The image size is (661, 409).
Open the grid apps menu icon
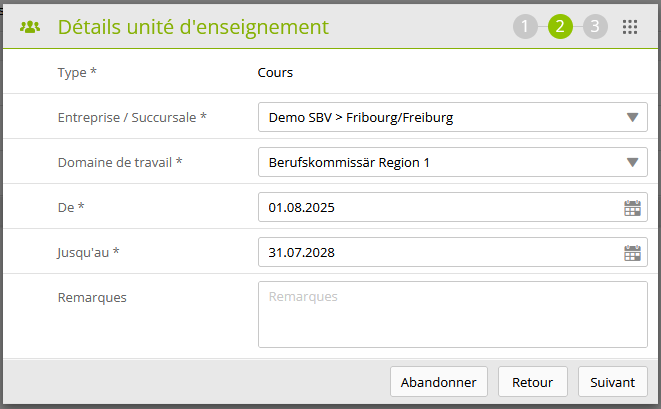point(630,27)
